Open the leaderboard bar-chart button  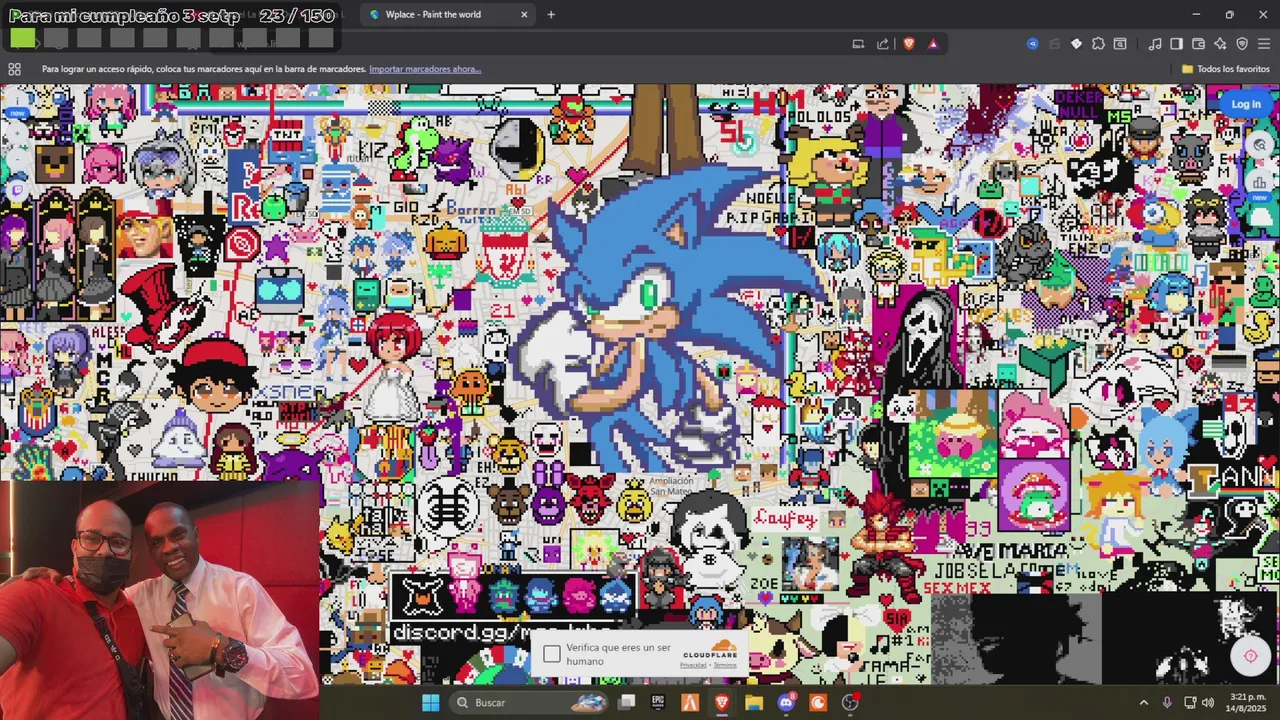coord(1260,182)
